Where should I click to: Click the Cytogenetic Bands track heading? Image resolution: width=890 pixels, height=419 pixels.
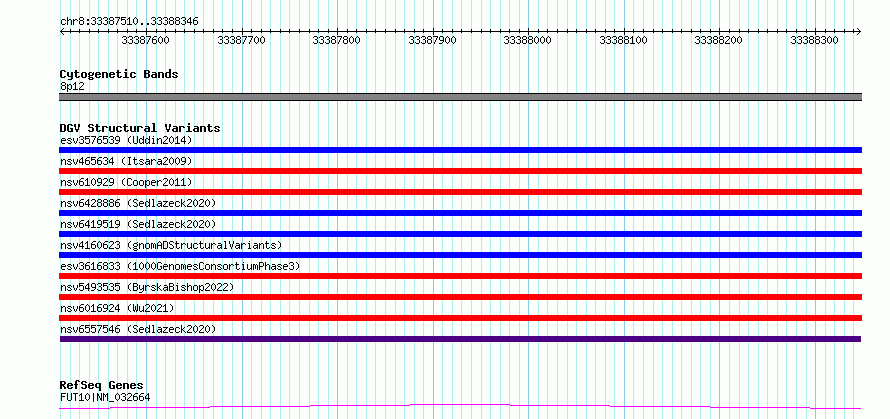(119, 74)
